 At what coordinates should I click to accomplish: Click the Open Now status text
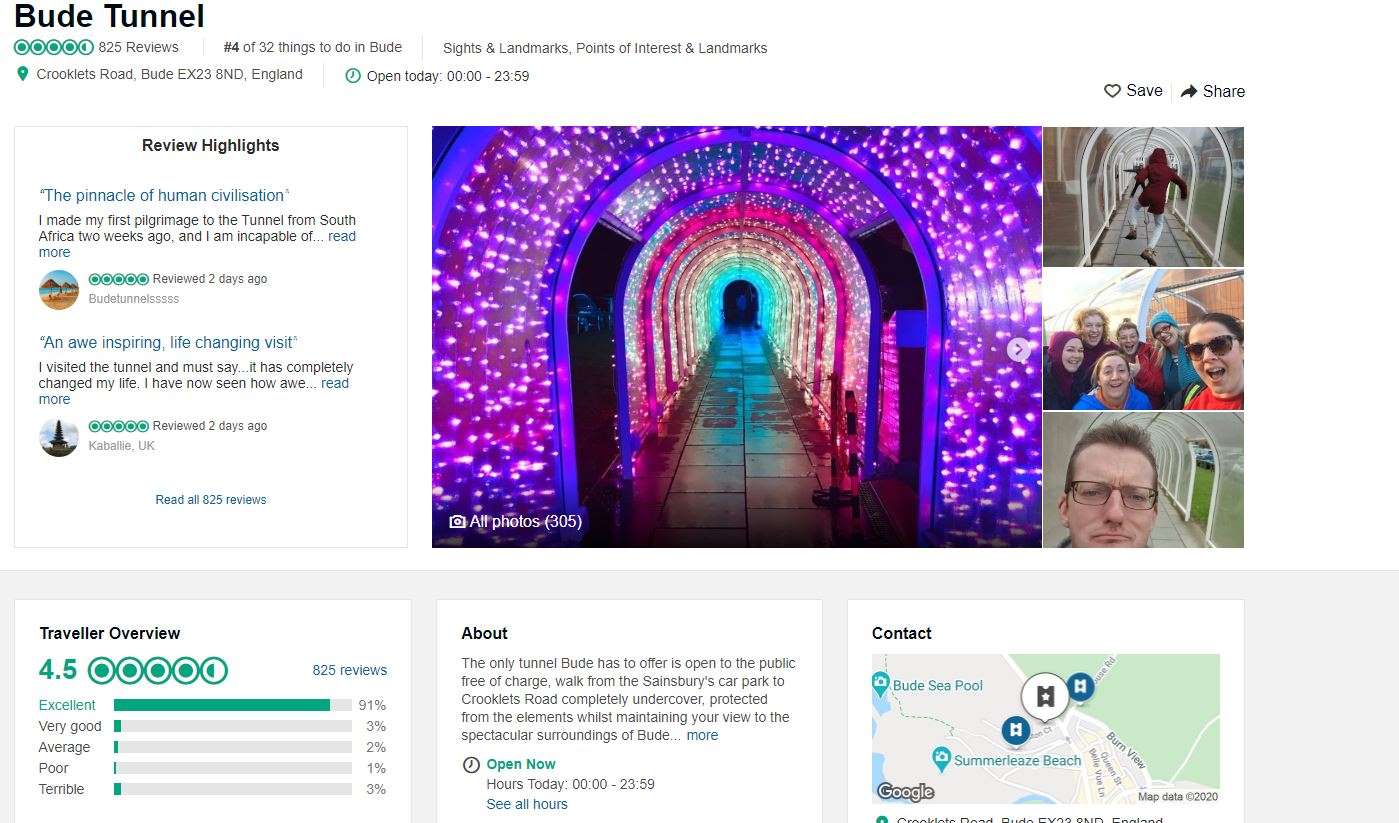point(521,765)
